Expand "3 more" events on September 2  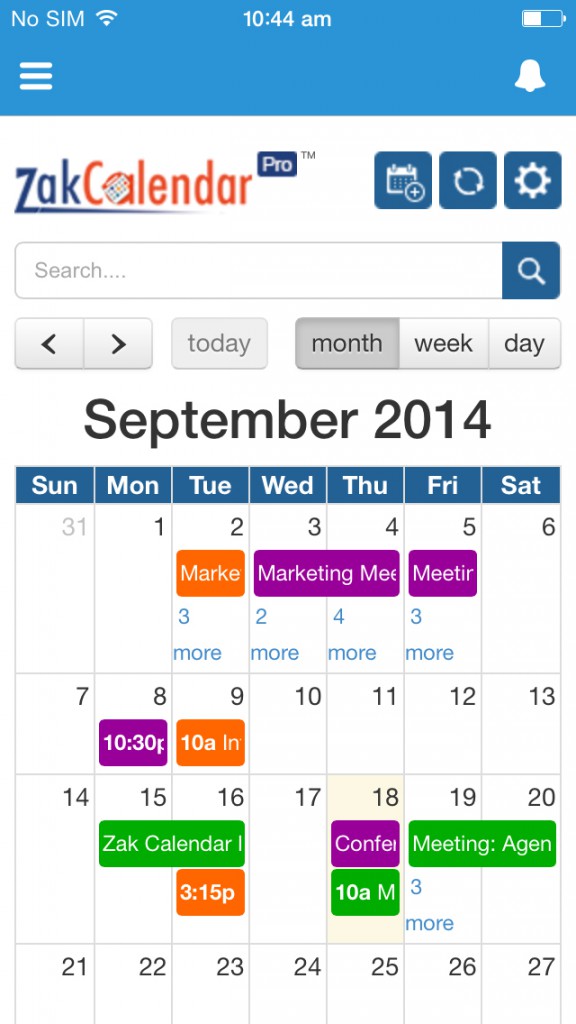(x=197, y=634)
